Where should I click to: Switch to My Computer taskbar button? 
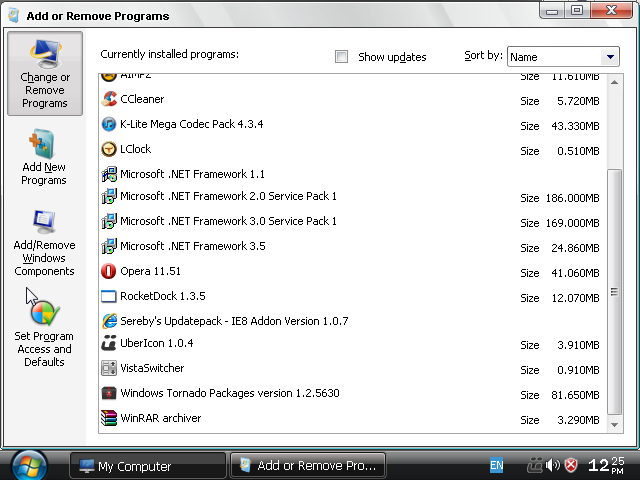(148, 466)
